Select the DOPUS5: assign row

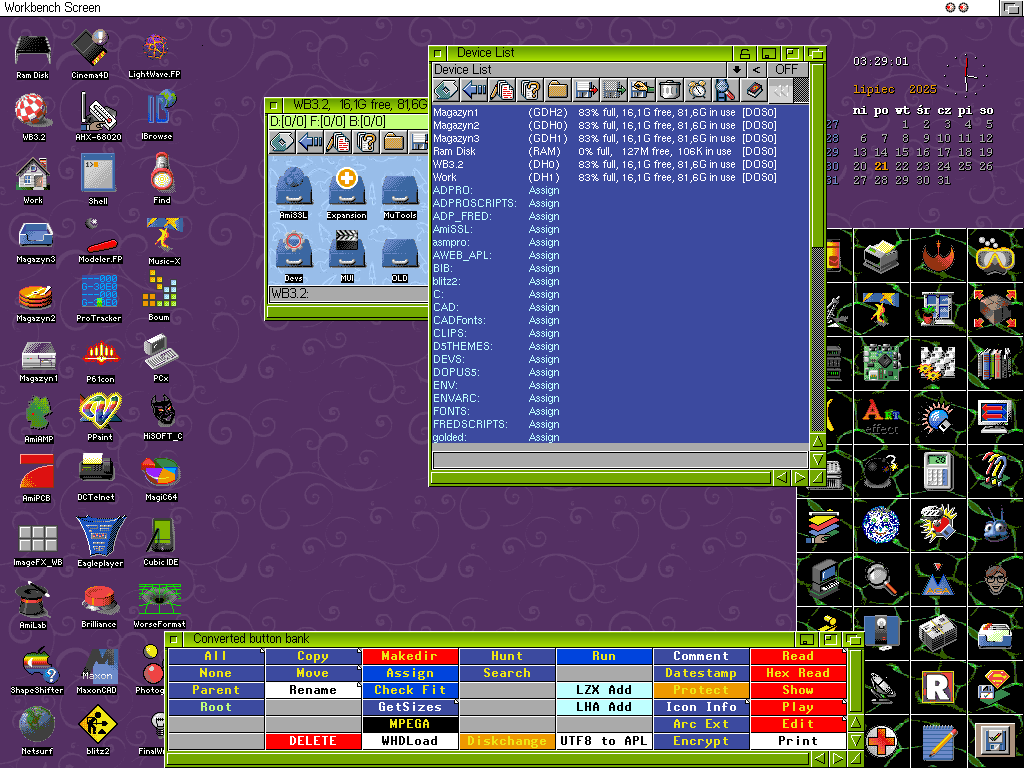[x=620, y=372]
